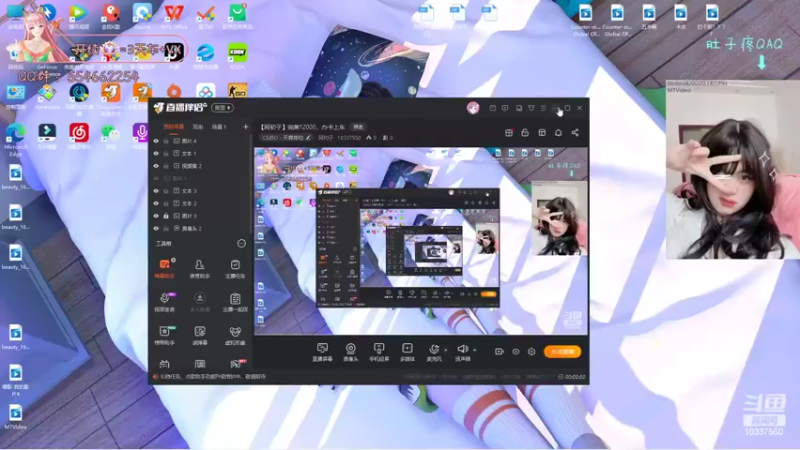Toggle visibility eye of 视频集 2 layer
This screenshot has width=800, height=450.
[x=156, y=166]
